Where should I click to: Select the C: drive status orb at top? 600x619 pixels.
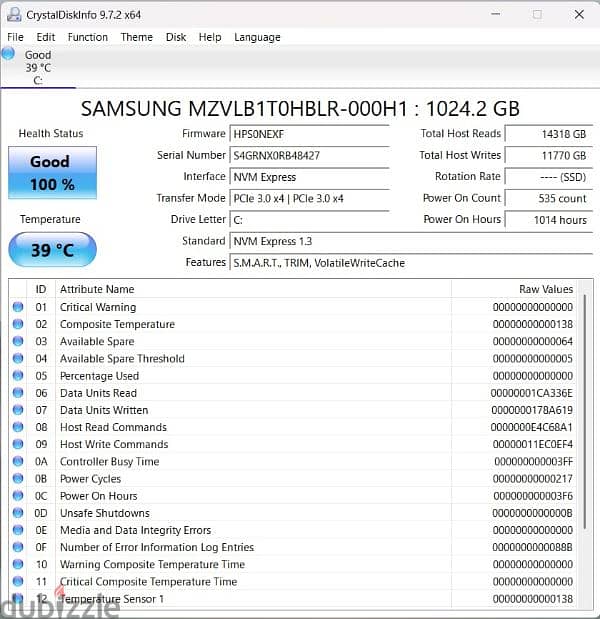[x=8, y=54]
